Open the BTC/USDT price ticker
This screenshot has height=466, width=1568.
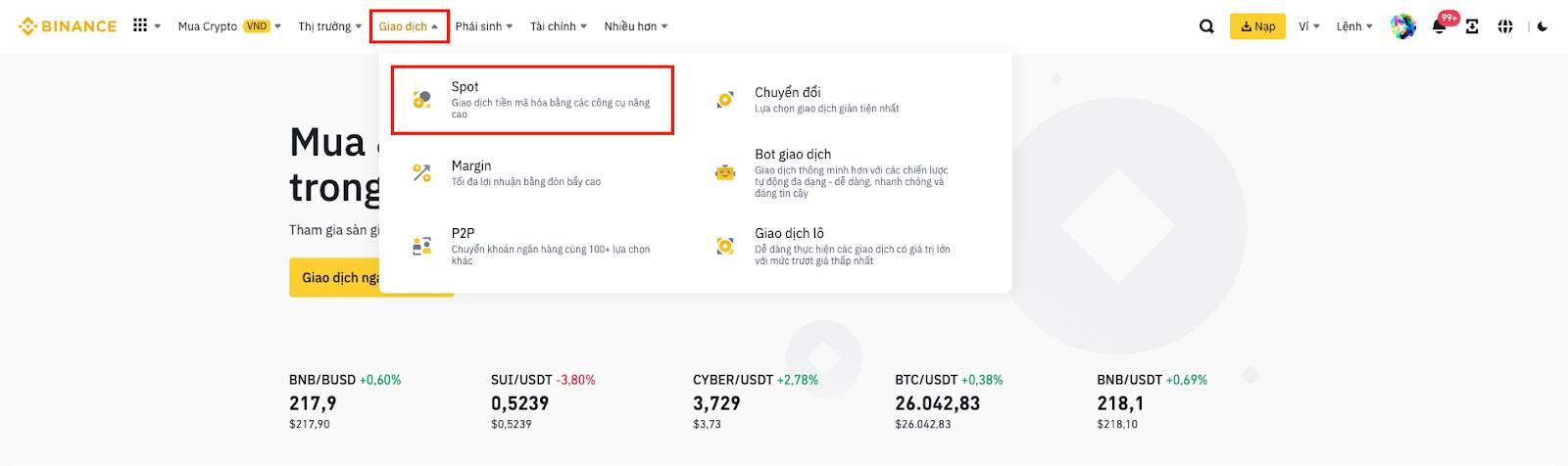[x=949, y=402]
